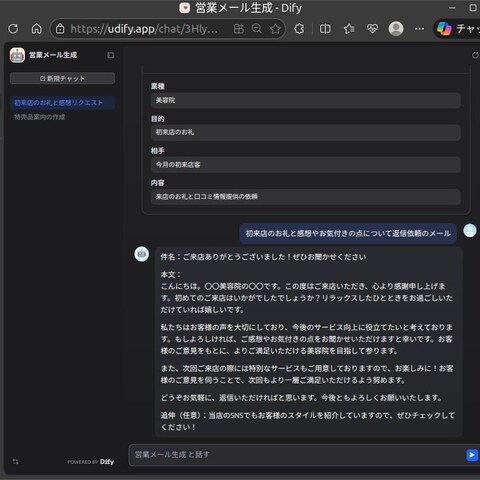
Task: Focus the 営業メール生成 と話す message input
Action: coord(297,455)
